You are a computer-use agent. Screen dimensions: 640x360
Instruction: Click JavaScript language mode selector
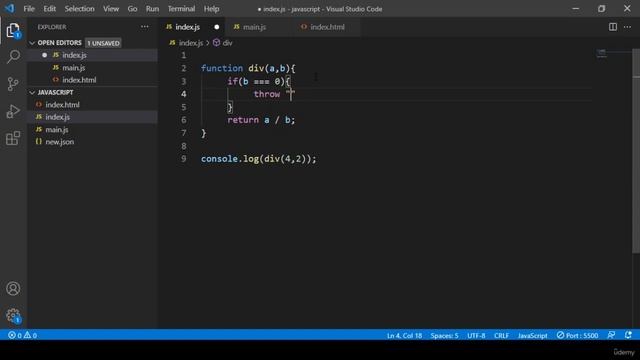click(x=533, y=335)
